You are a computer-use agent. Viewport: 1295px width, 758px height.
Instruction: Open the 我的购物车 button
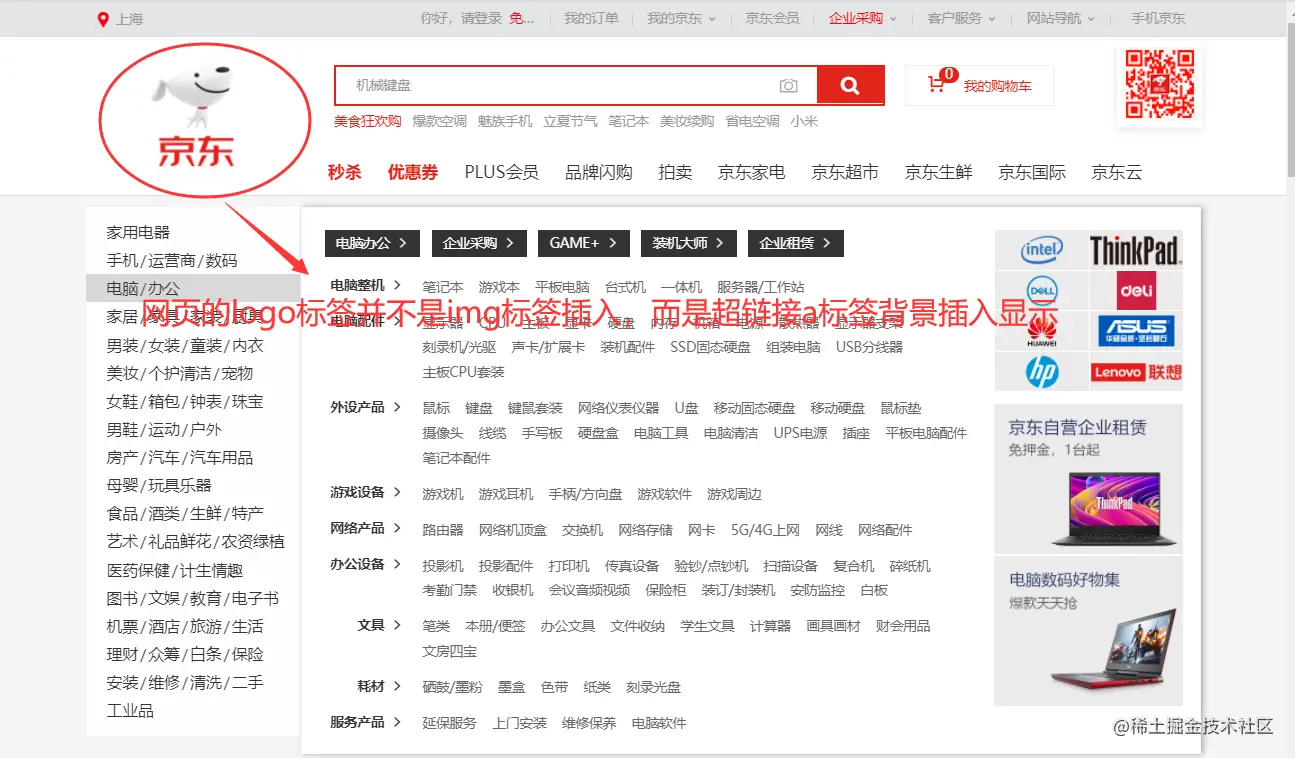979,85
